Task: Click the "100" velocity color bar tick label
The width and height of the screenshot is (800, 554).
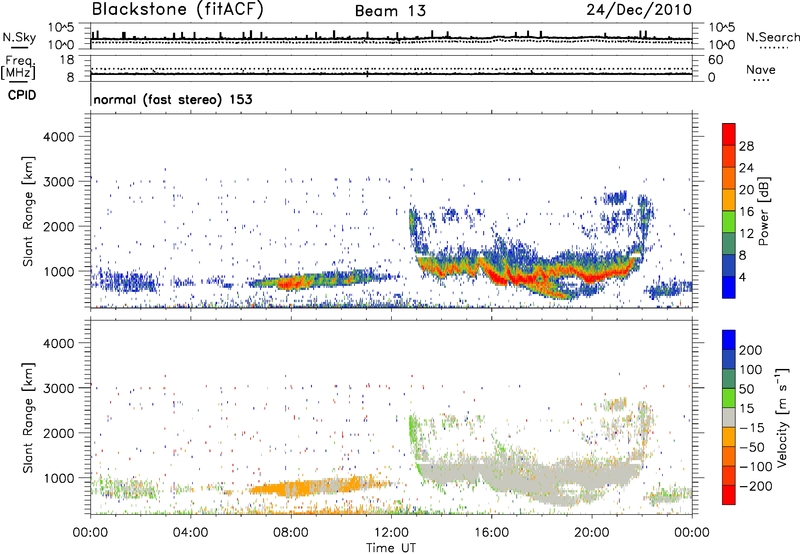Action: click(x=751, y=369)
